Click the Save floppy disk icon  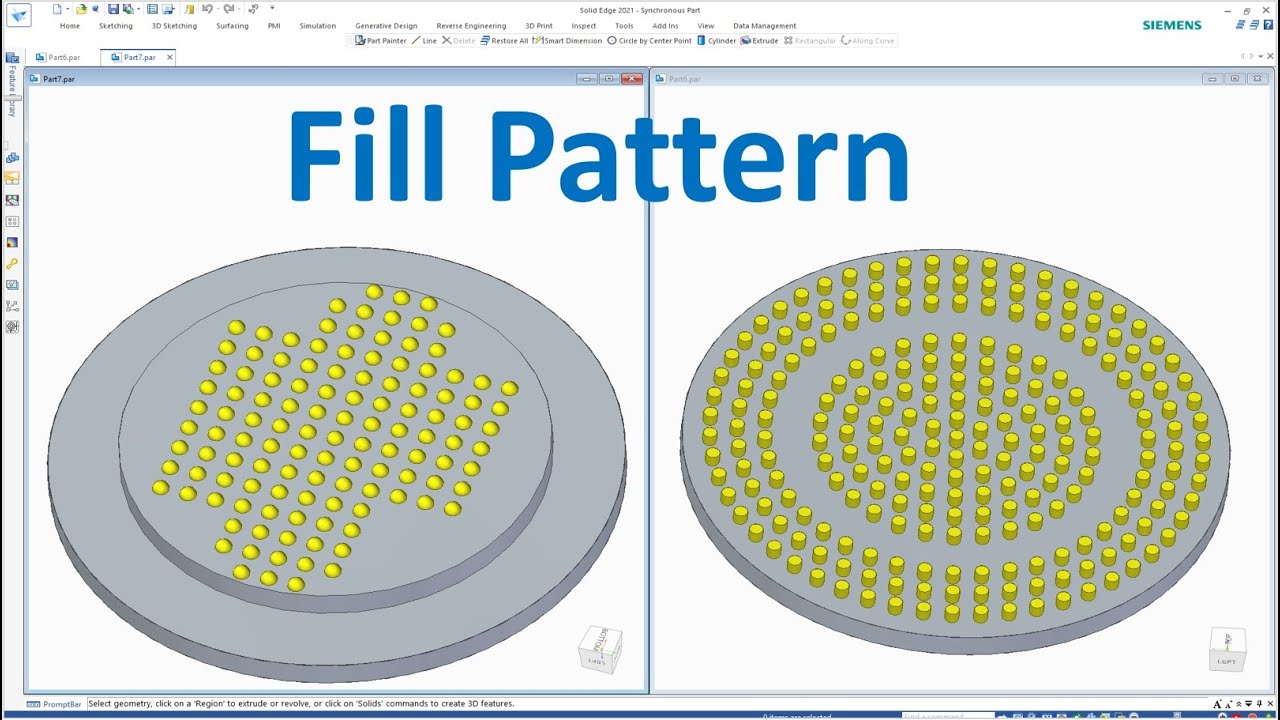coord(113,9)
